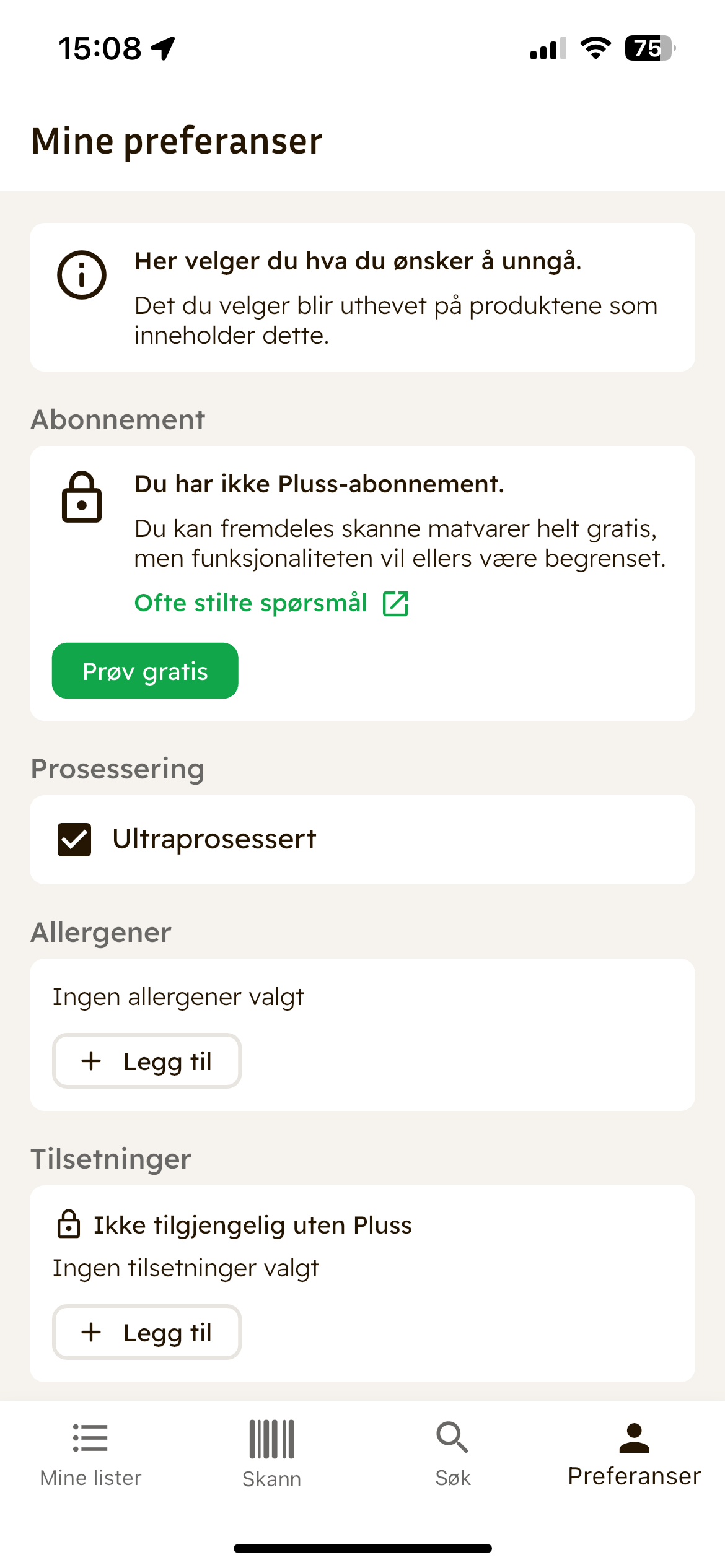The width and height of the screenshot is (725, 1568).
Task: Tap Legg til under Tilsetninger
Action: (x=147, y=1332)
